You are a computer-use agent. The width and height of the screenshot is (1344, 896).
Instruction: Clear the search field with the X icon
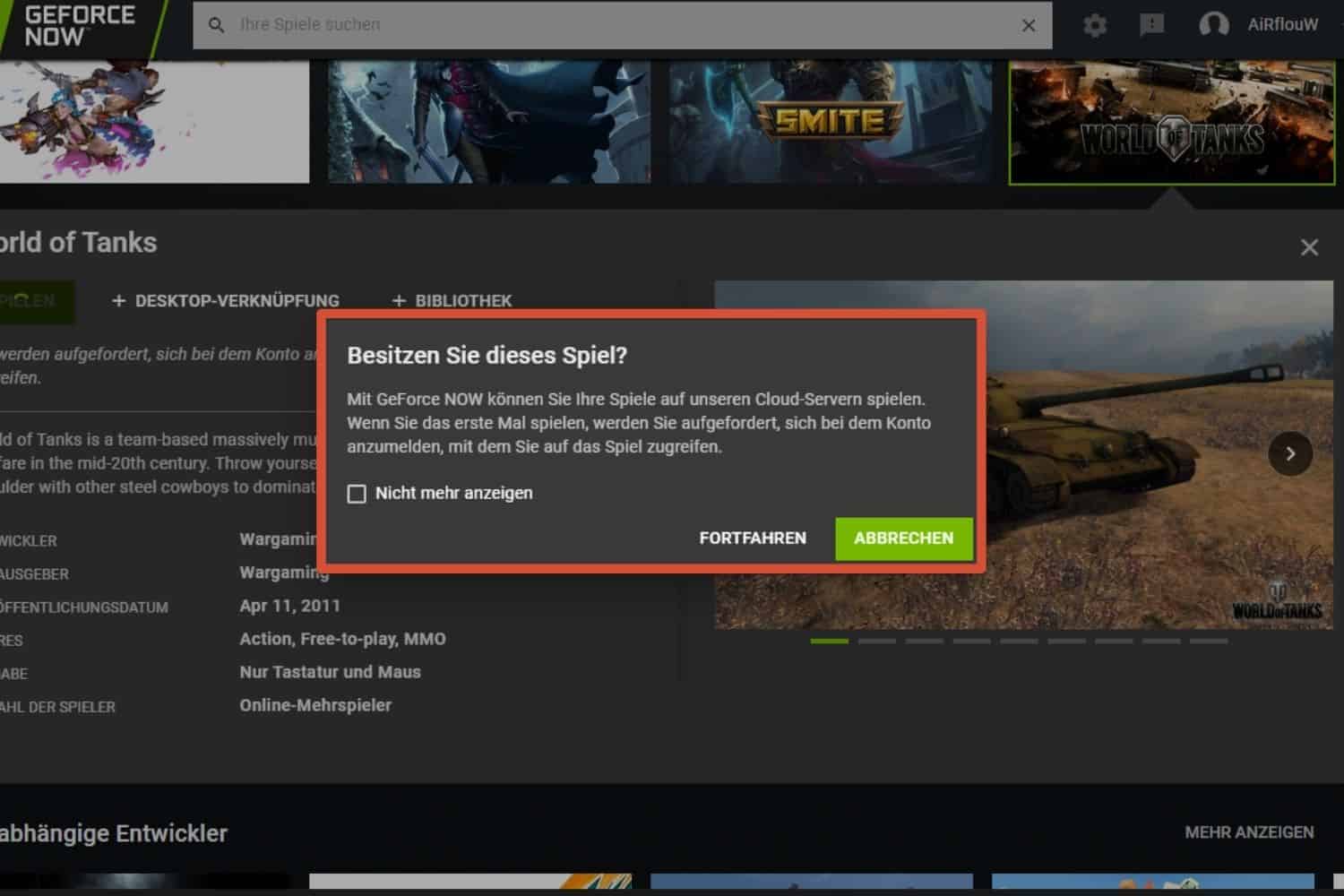click(x=1029, y=25)
